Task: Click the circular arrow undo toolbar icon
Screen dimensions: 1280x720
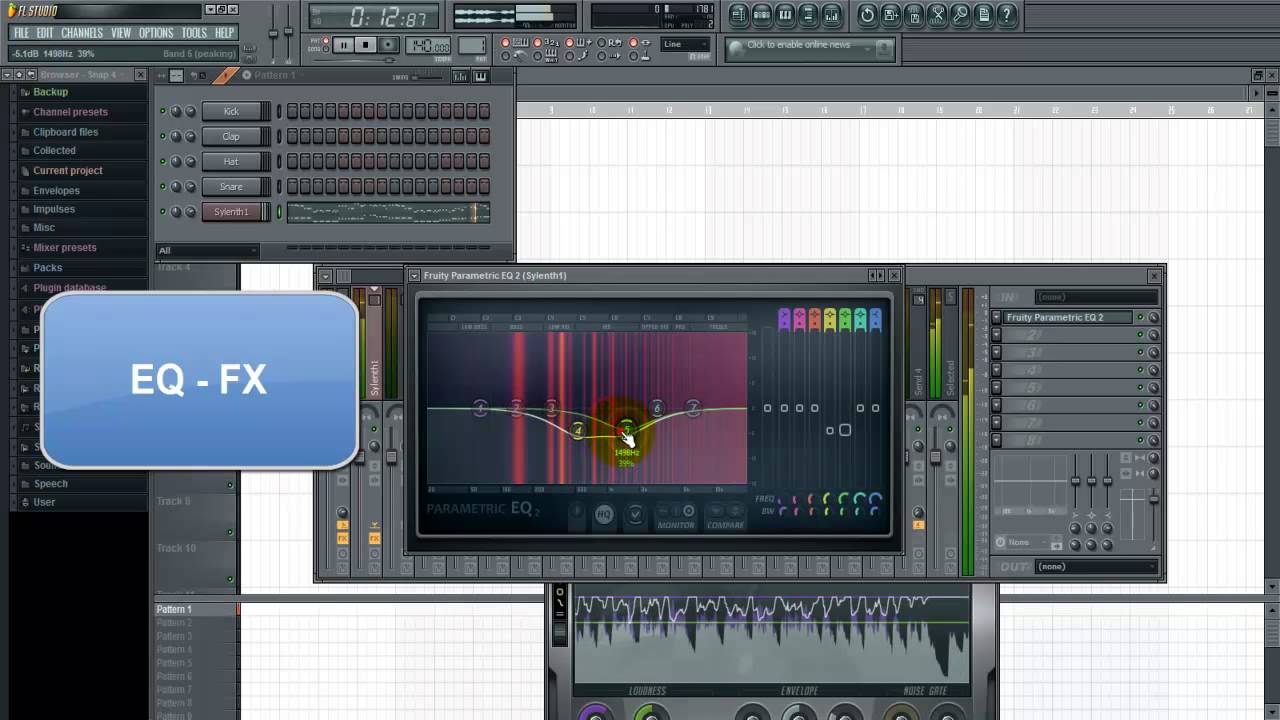Action: [867, 14]
